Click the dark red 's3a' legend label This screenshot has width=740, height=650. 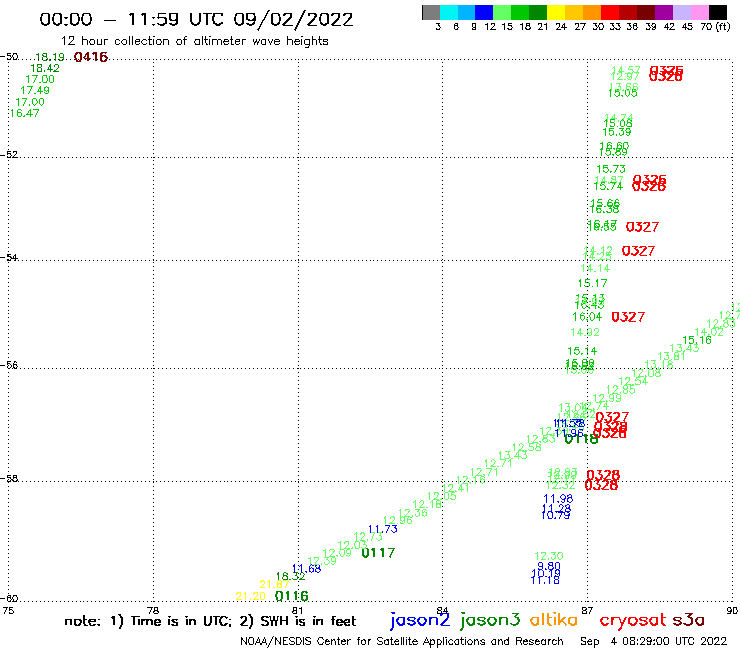[x=688, y=620]
